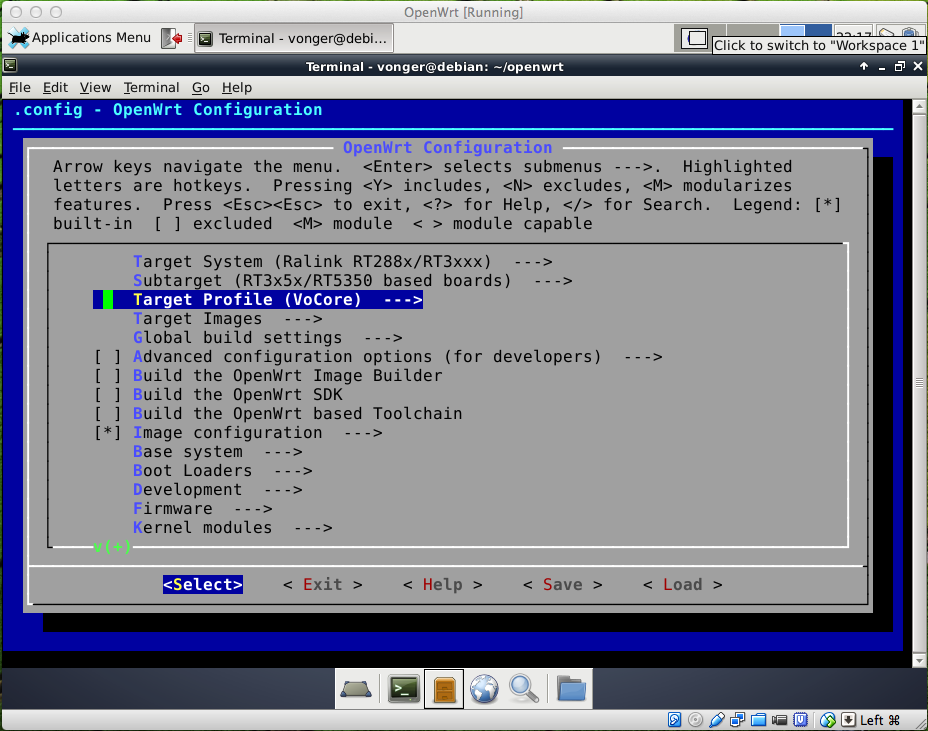Open the Help menu in the menu bar
Screen dimensions: 928x731
(237, 88)
